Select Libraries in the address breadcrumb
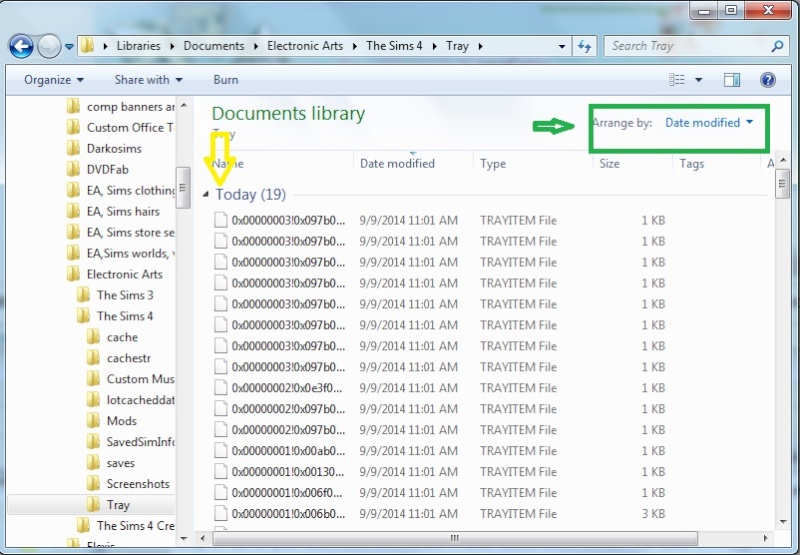The width and height of the screenshot is (800, 555). pos(138,46)
